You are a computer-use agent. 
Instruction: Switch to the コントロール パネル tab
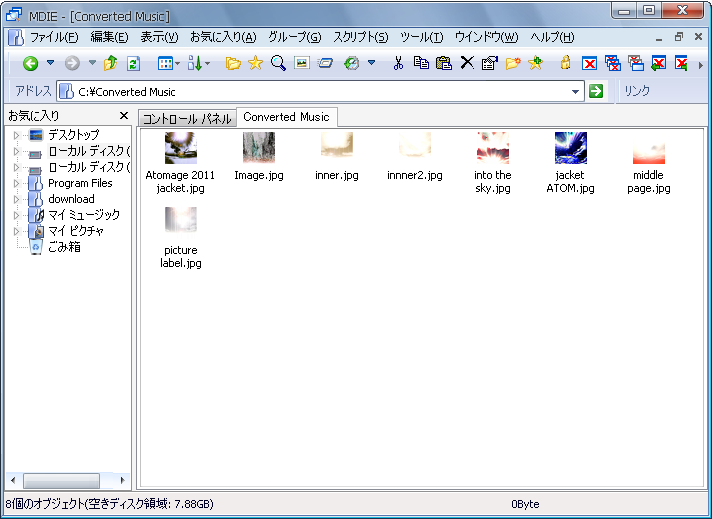(187, 118)
